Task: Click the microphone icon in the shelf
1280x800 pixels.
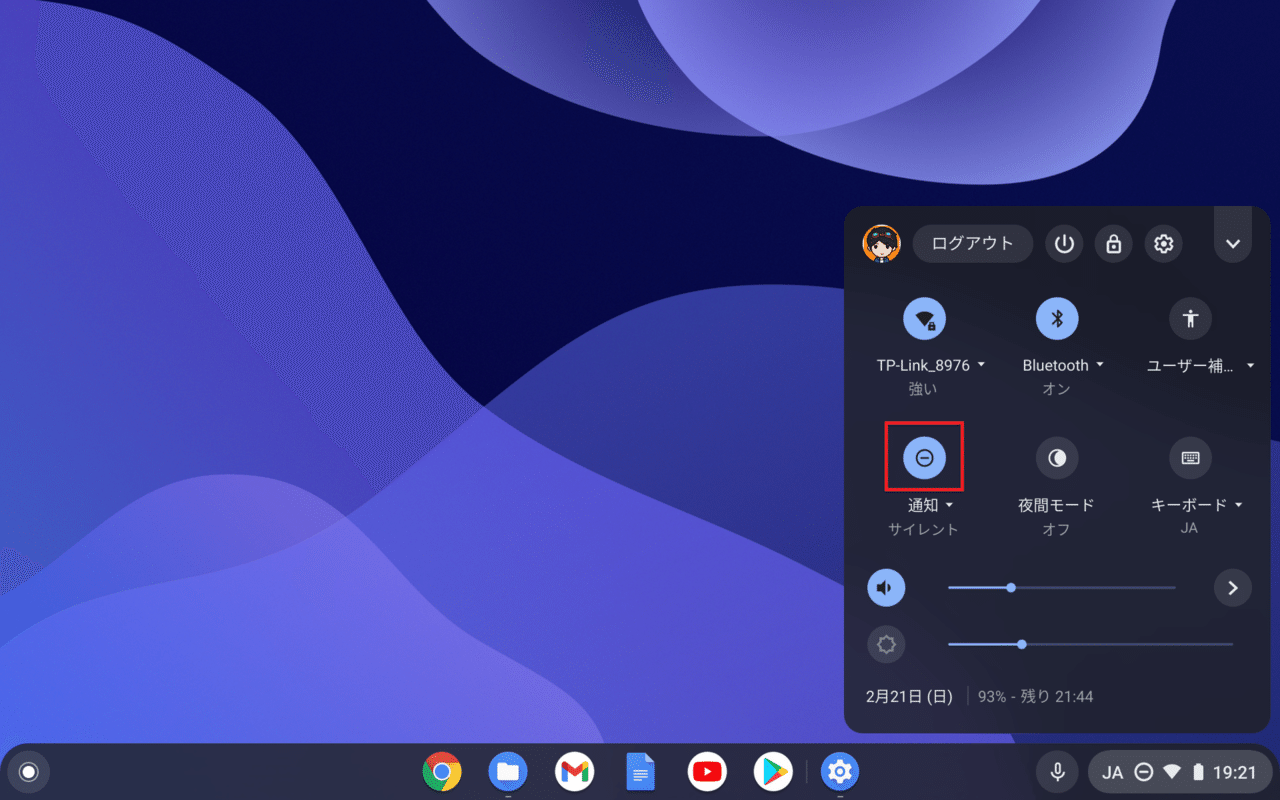Action: coord(1057,771)
